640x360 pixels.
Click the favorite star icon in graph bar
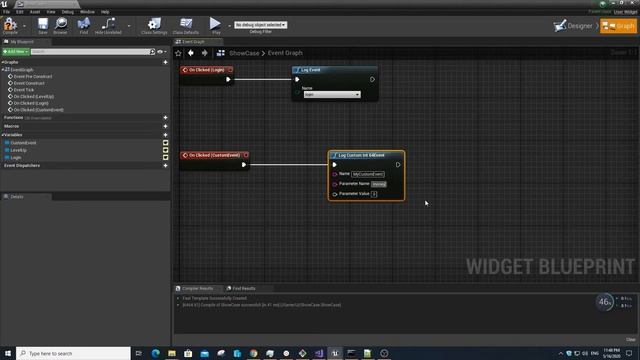(178, 53)
